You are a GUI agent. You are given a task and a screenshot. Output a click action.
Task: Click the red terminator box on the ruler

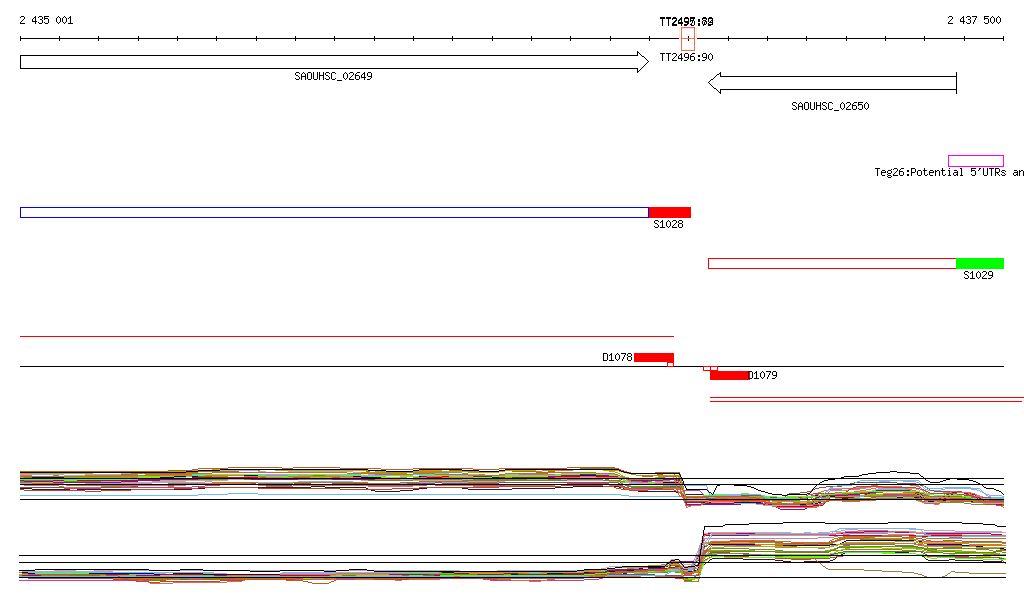click(688, 38)
